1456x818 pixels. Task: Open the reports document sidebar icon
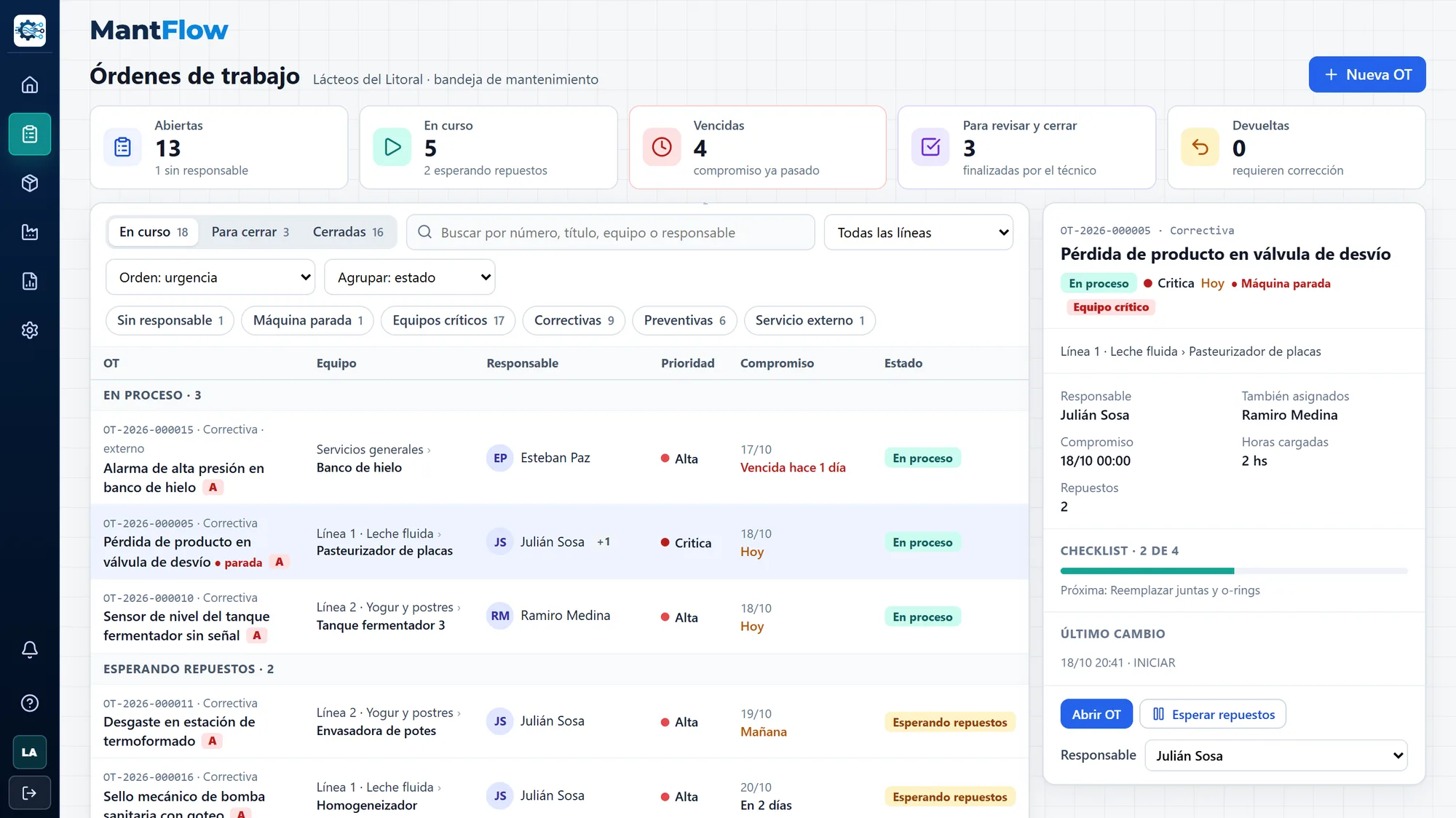coord(30,282)
